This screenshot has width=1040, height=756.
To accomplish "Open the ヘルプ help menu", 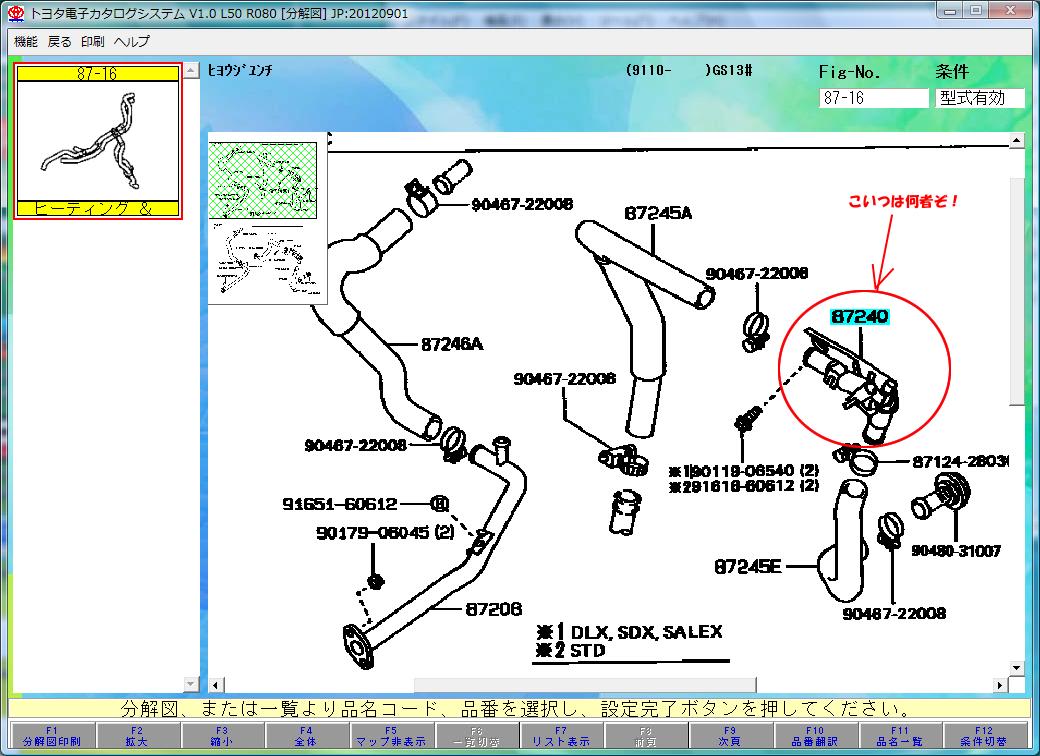I will [132, 42].
